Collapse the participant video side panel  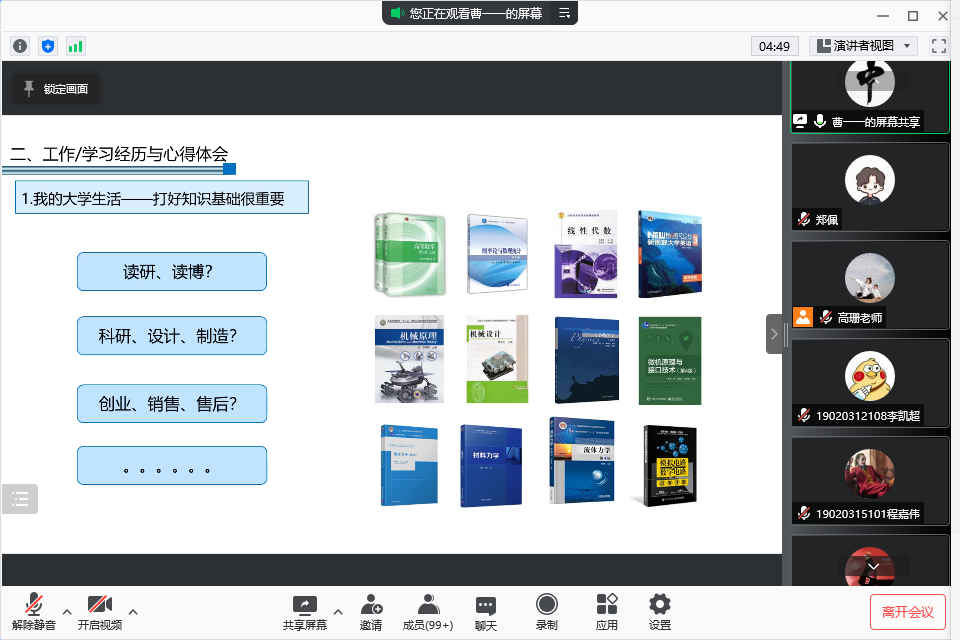(x=775, y=334)
